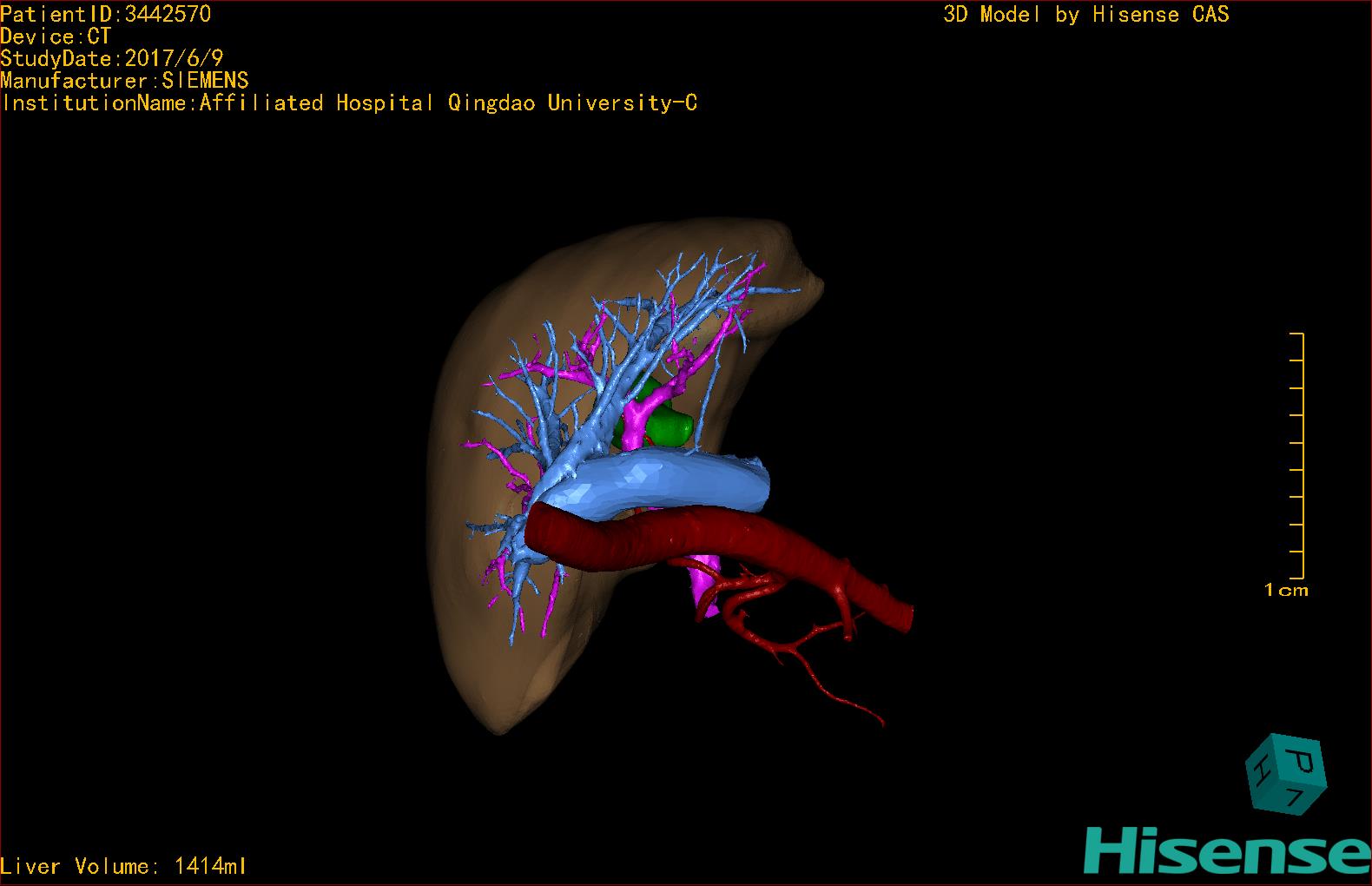1372x886 pixels.
Task: Click the L face of the orientation cube
Action: pyautogui.click(x=1293, y=798)
